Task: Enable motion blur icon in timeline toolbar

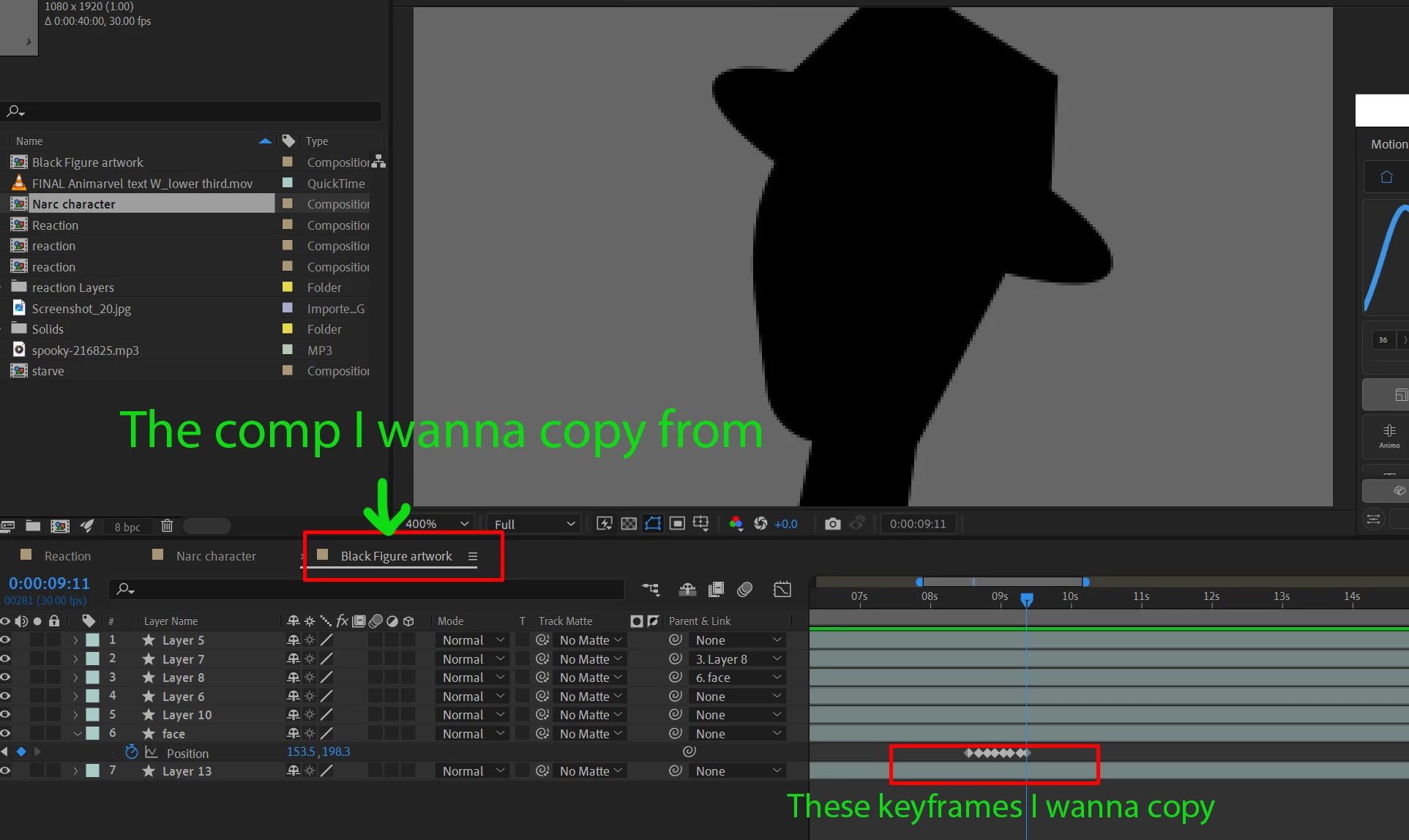Action: click(744, 589)
